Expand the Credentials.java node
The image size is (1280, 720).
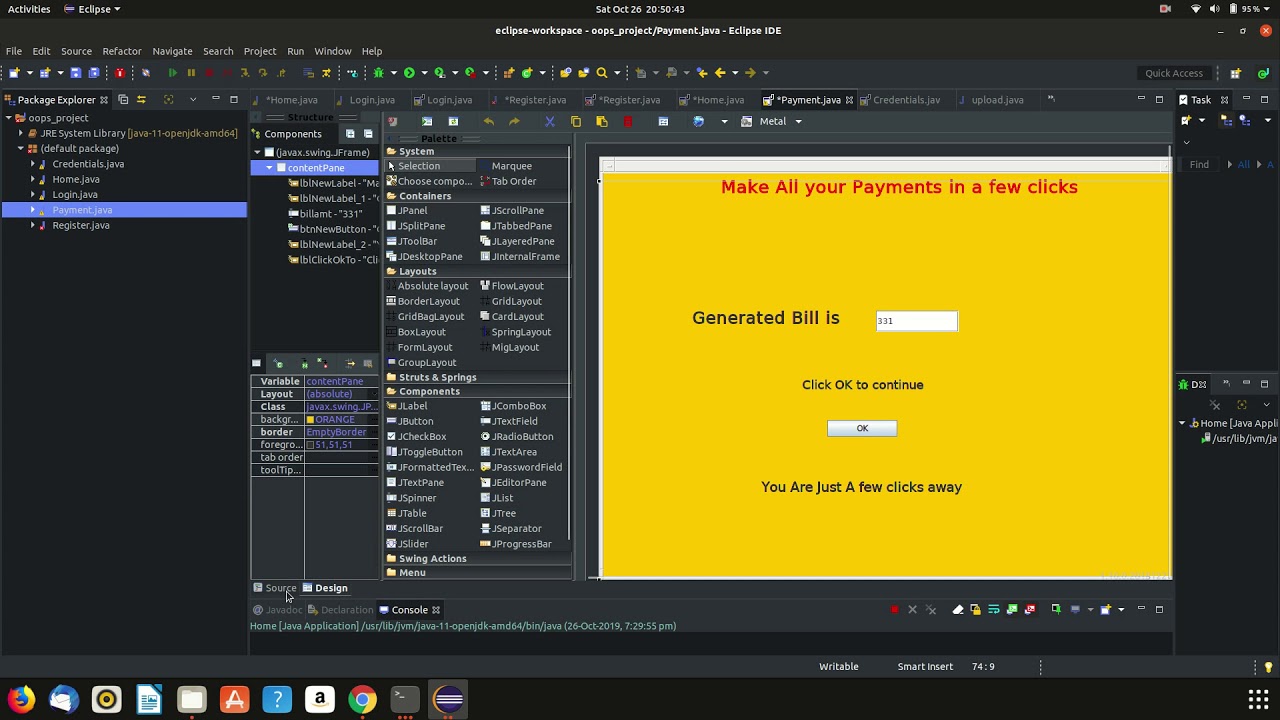(32, 164)
